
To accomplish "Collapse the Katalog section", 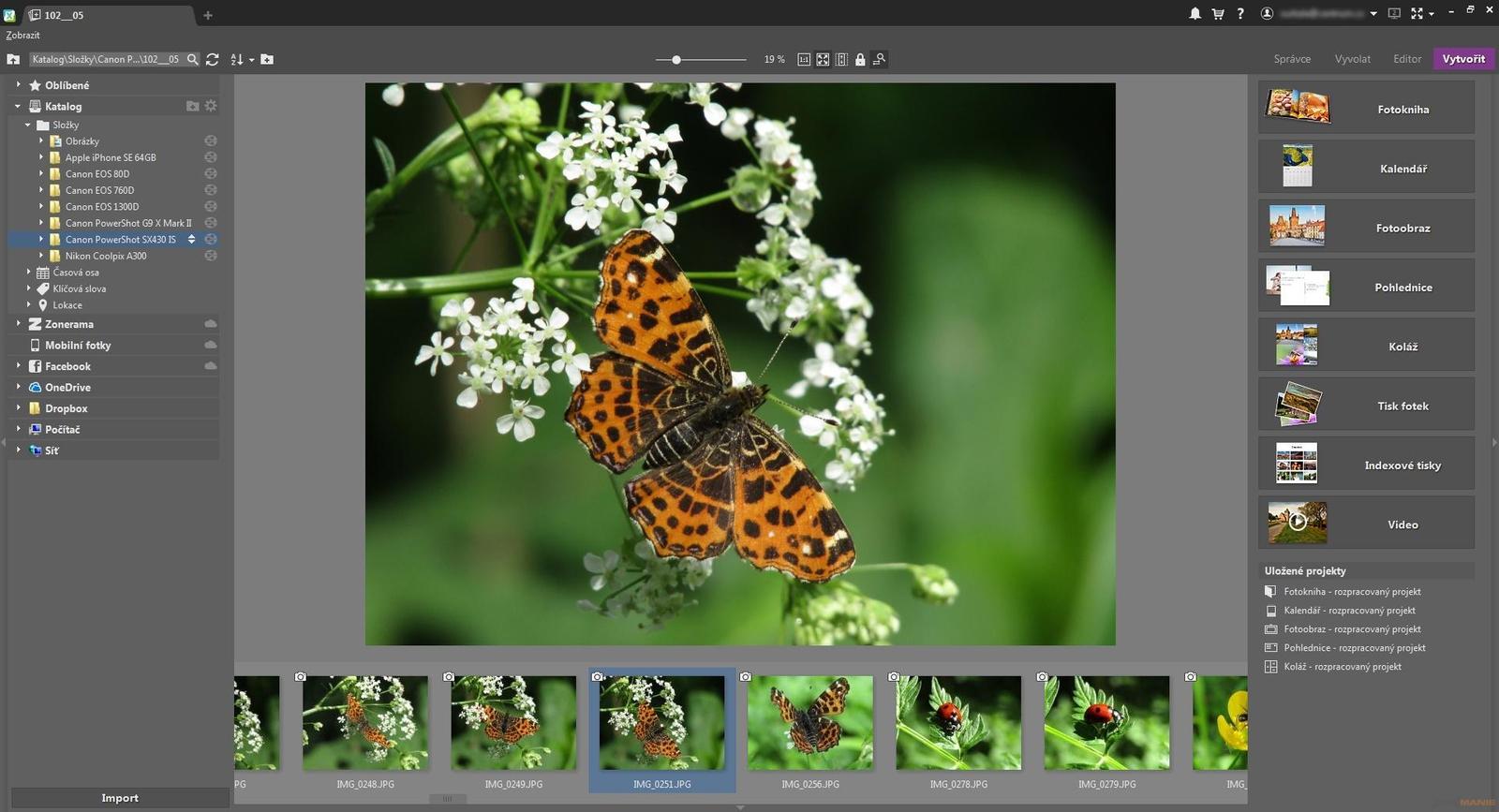I will (x=18, y=106).
